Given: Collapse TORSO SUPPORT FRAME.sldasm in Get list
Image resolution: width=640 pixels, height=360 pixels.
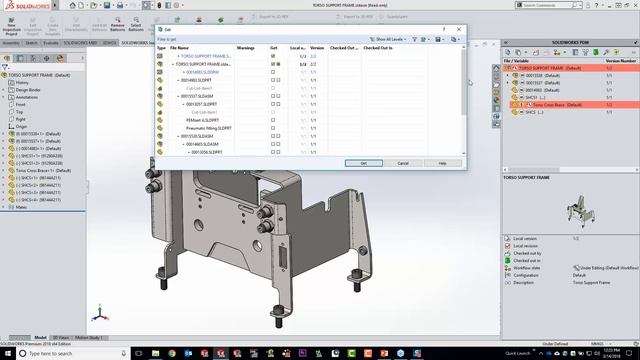Looking at the screenshot, I should 173,64.
